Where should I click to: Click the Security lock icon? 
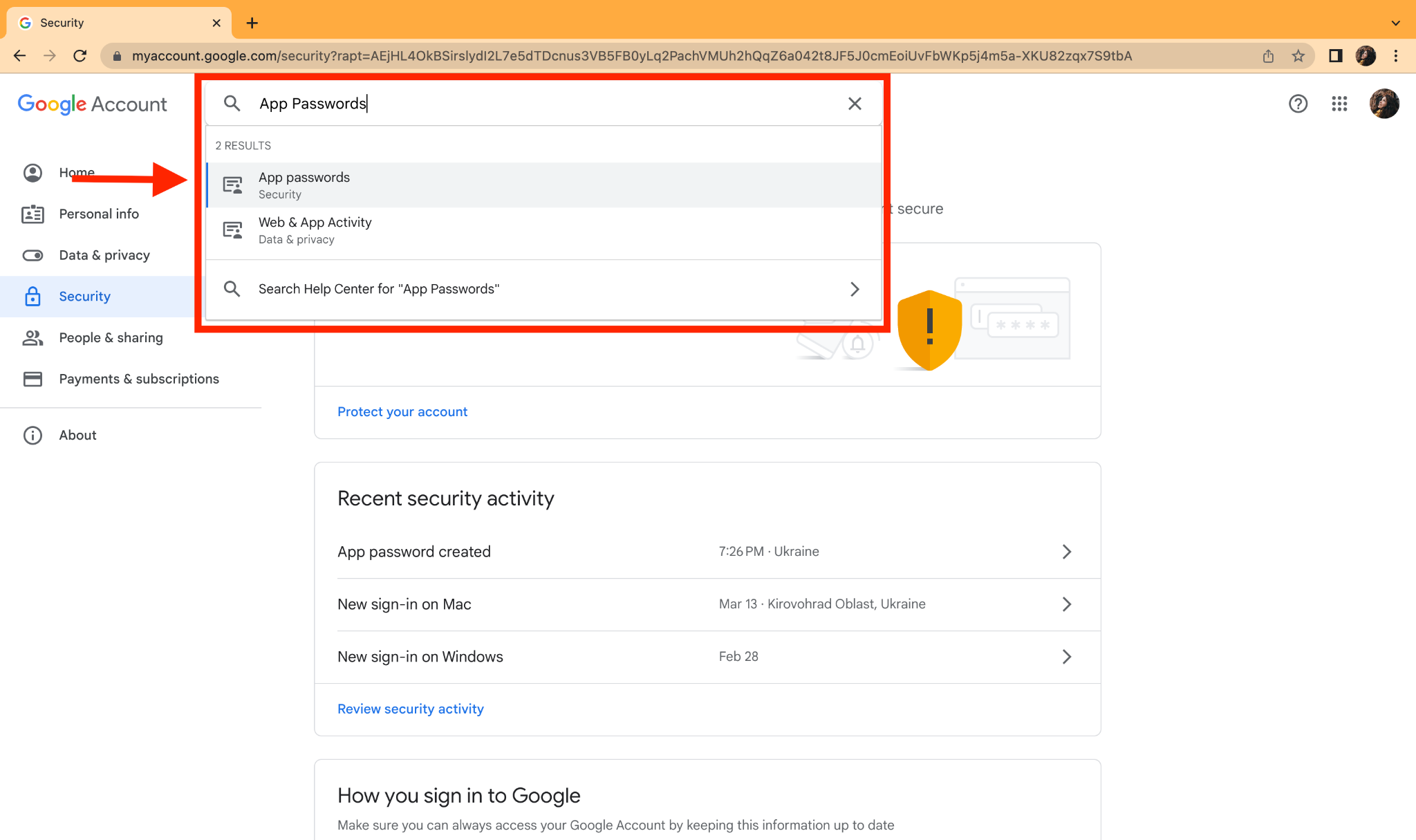click(x=32, y=297)
